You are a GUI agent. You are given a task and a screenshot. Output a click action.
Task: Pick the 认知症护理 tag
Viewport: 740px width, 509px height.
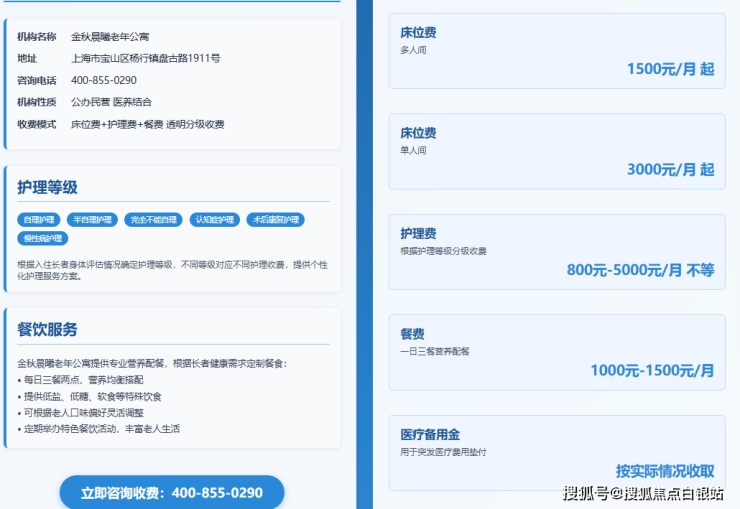215,220
